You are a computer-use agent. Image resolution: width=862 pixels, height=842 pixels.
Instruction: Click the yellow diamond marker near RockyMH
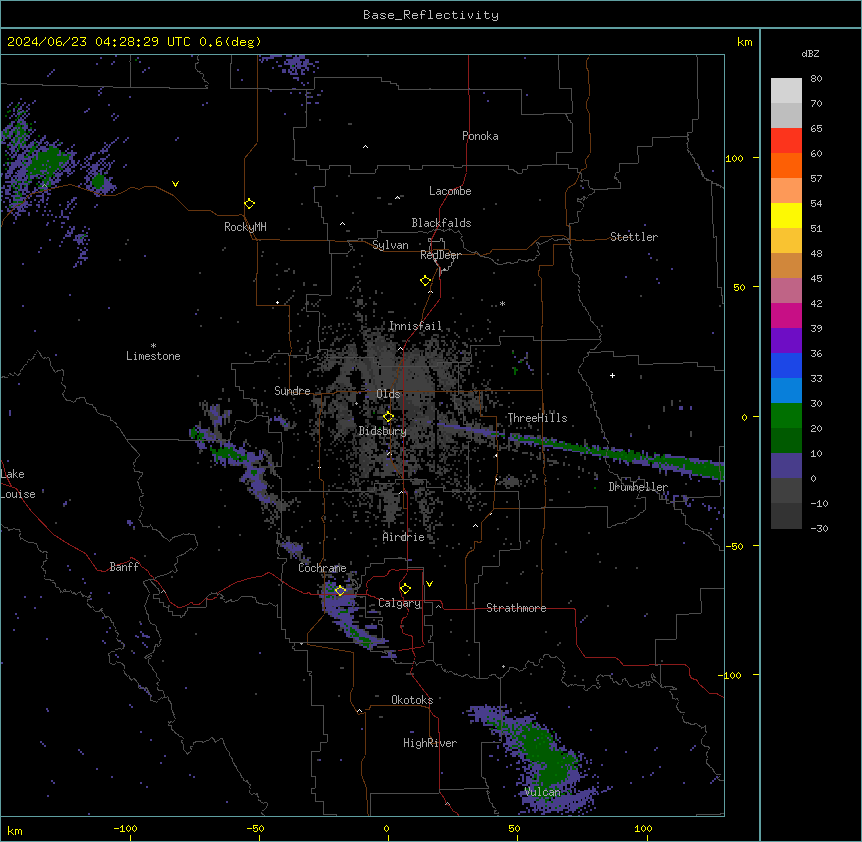click(x=249, y=204)
